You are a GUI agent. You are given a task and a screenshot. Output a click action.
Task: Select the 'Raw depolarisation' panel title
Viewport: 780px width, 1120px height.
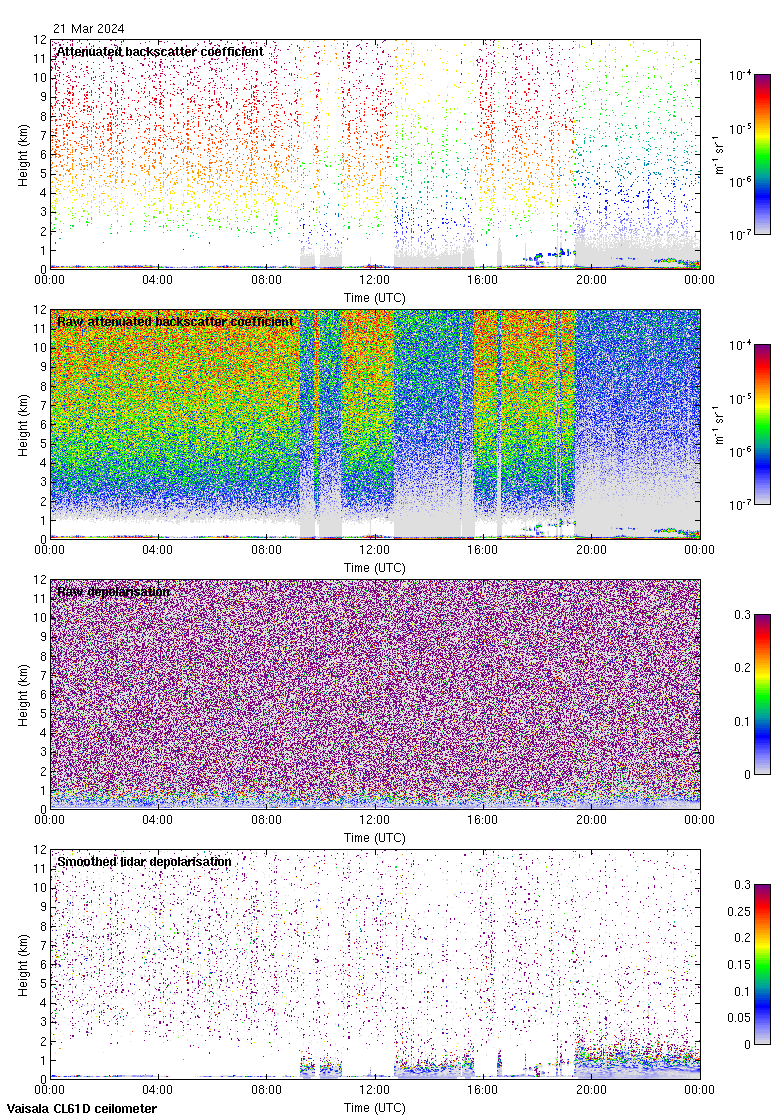pos(113,591)
